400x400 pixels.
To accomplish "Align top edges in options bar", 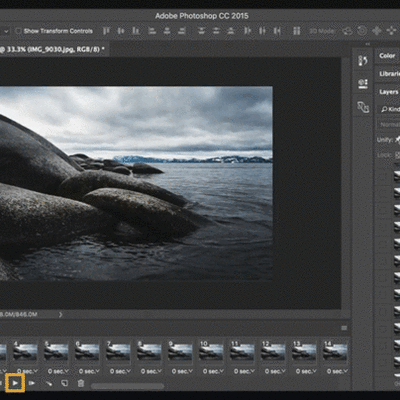I will point(106,31).
